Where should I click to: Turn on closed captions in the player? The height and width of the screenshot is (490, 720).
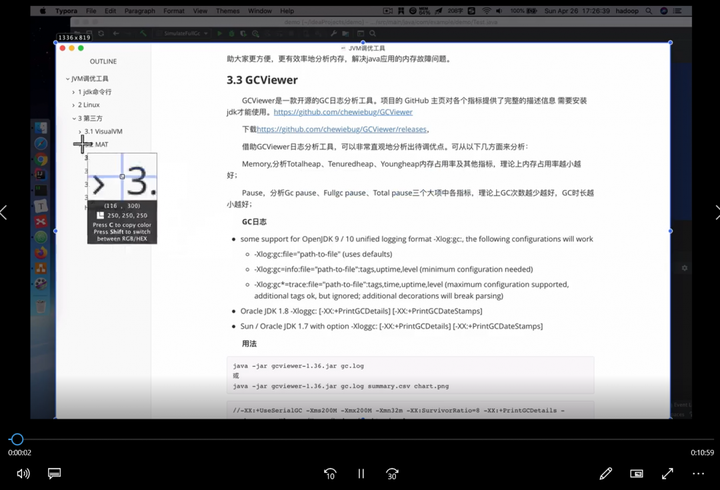(x=54, y=473)
